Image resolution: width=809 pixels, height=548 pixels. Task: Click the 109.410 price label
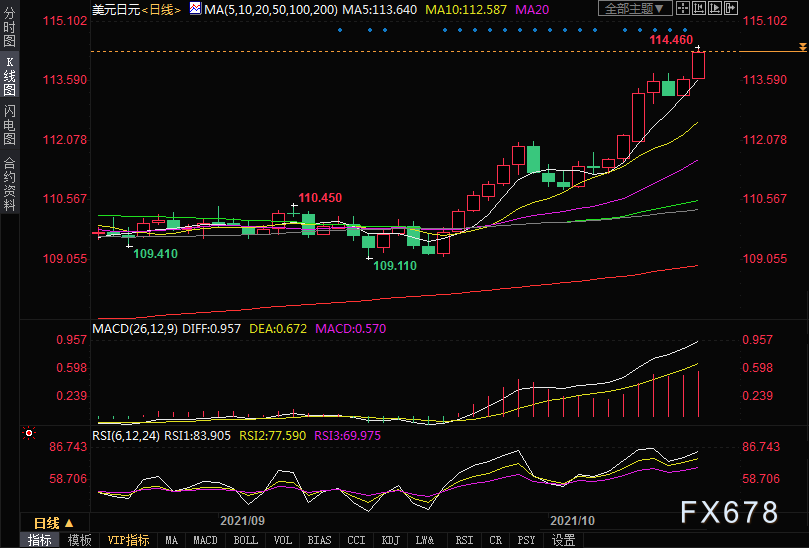155,253
